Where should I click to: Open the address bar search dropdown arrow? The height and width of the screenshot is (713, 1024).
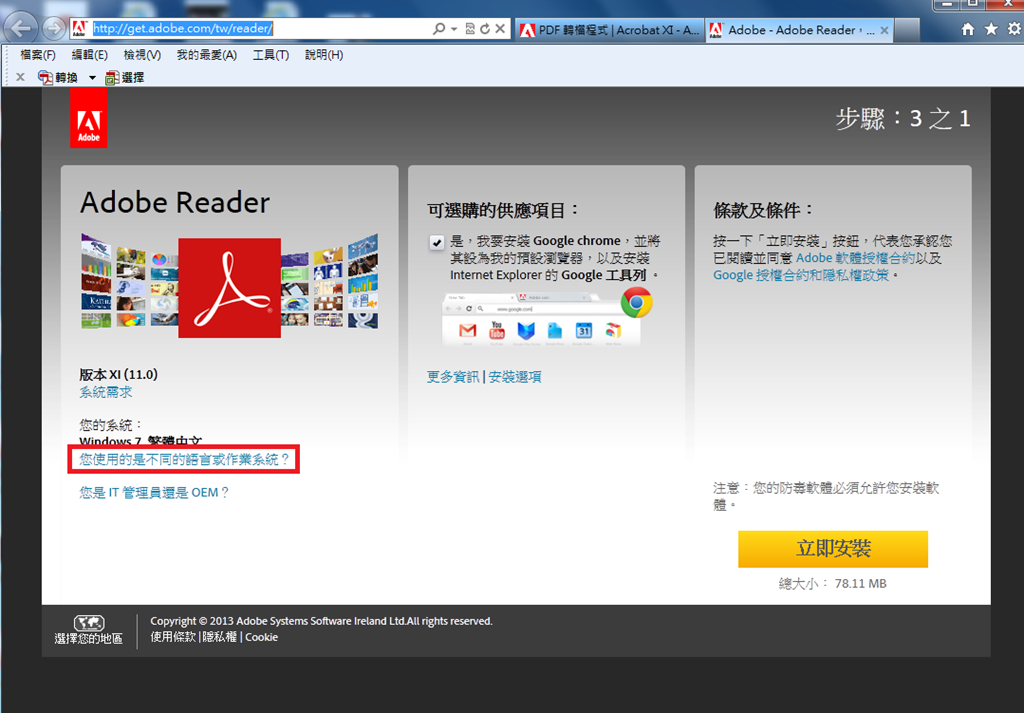454,29
